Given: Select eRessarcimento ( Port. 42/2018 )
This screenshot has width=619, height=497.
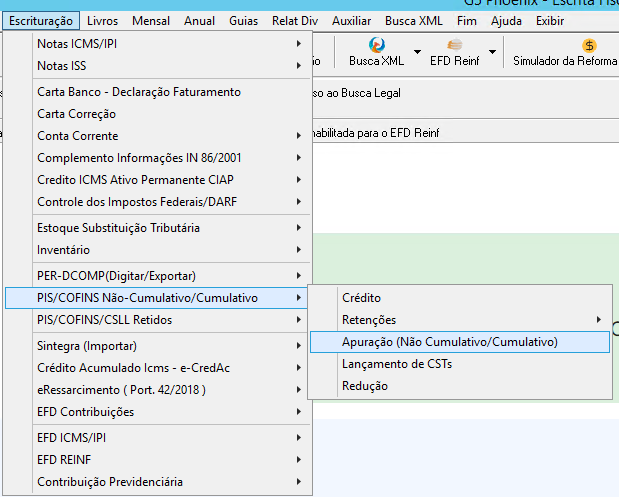Looking at the screenshot, I should point(158,390).
